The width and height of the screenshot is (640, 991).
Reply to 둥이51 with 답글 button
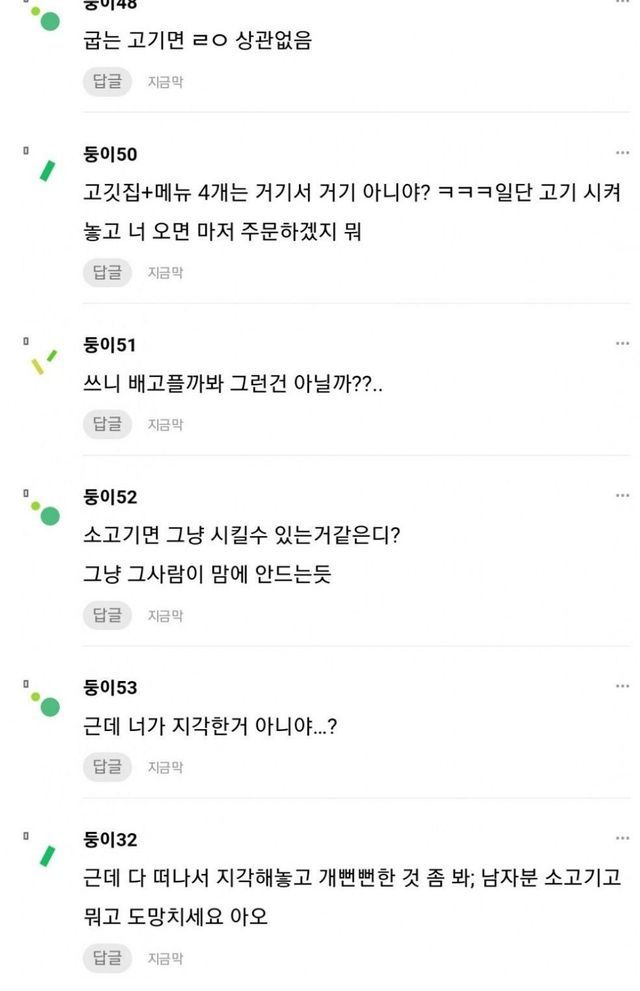(107, 424)
